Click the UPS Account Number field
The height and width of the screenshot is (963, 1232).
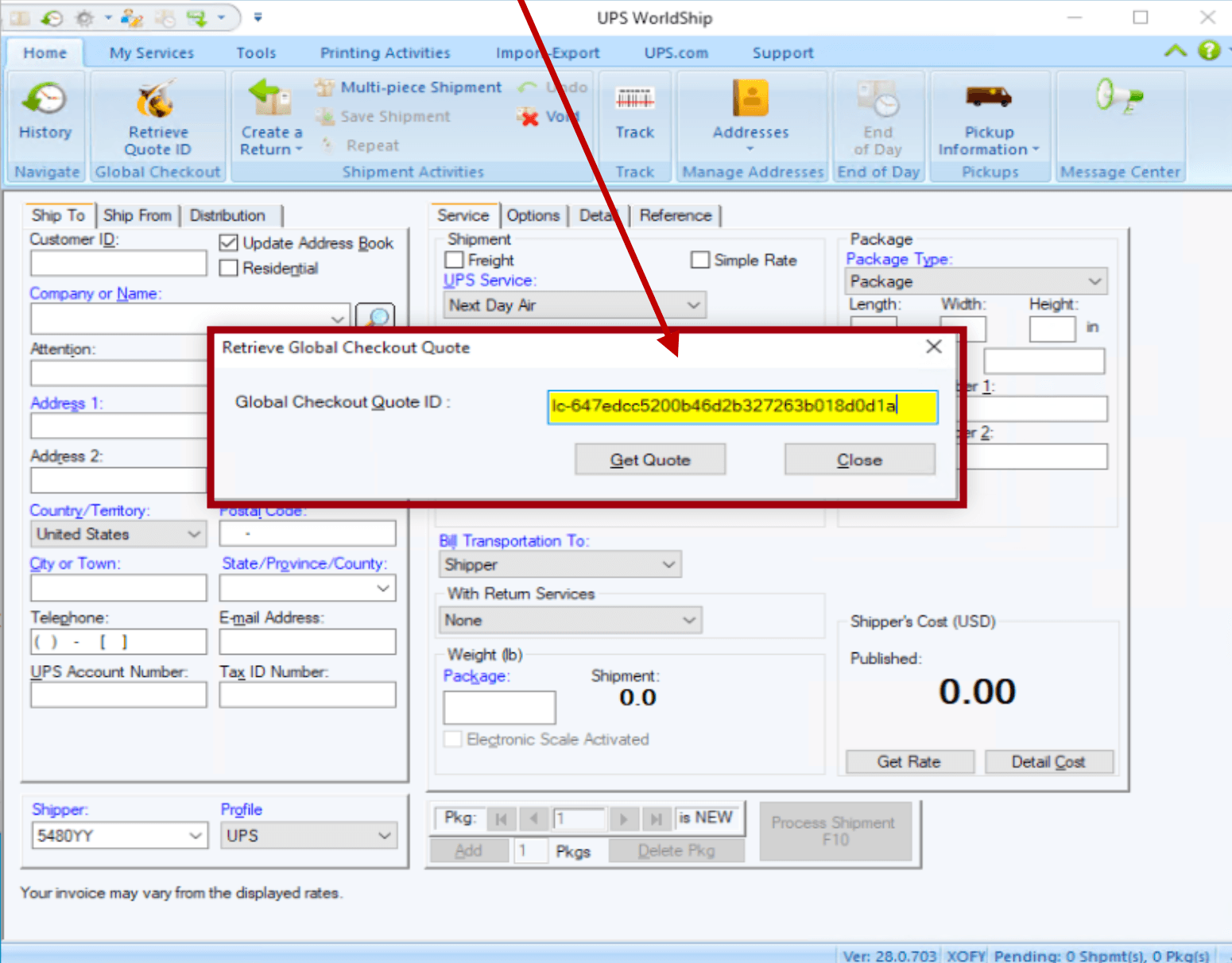click(x=118, y=695)
